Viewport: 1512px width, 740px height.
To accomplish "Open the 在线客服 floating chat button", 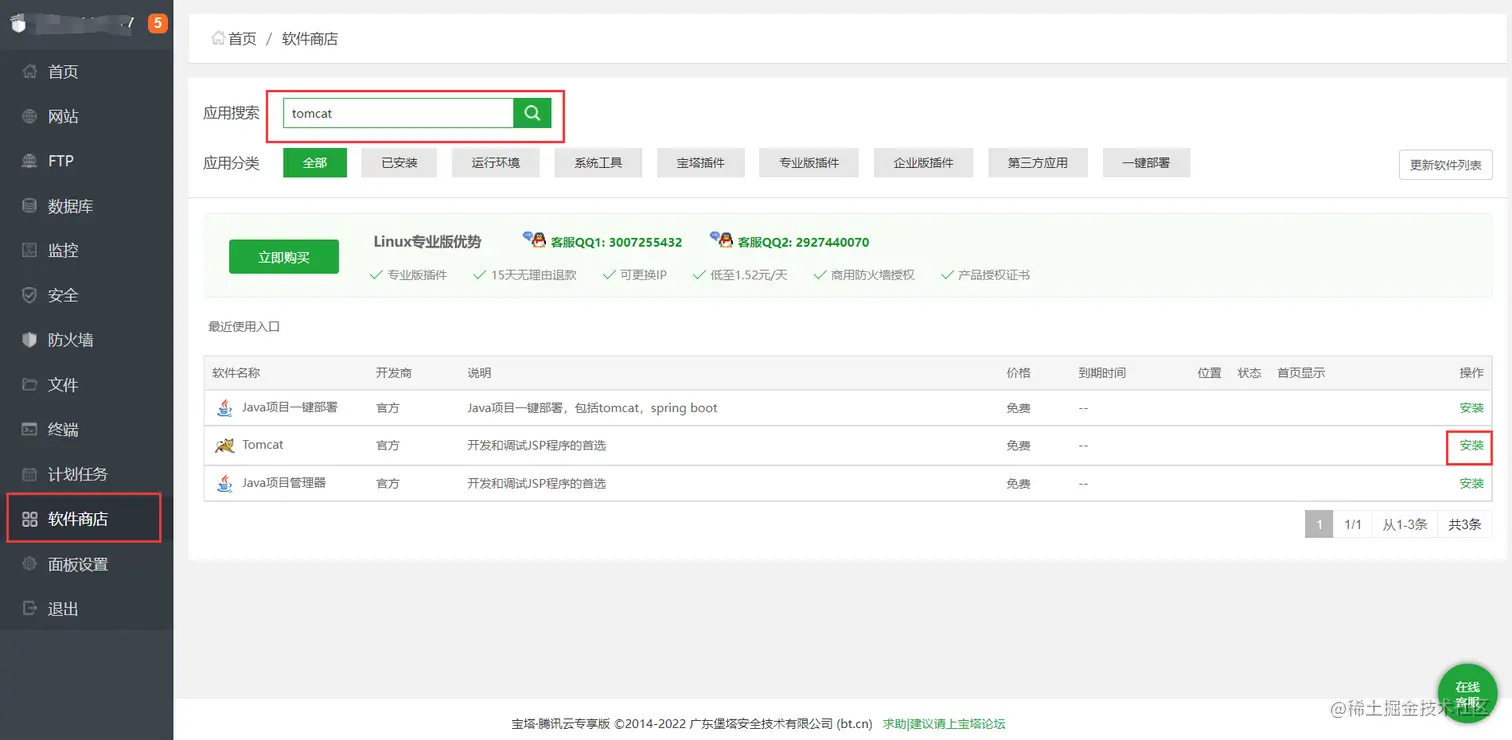I will pos(1467,693).
